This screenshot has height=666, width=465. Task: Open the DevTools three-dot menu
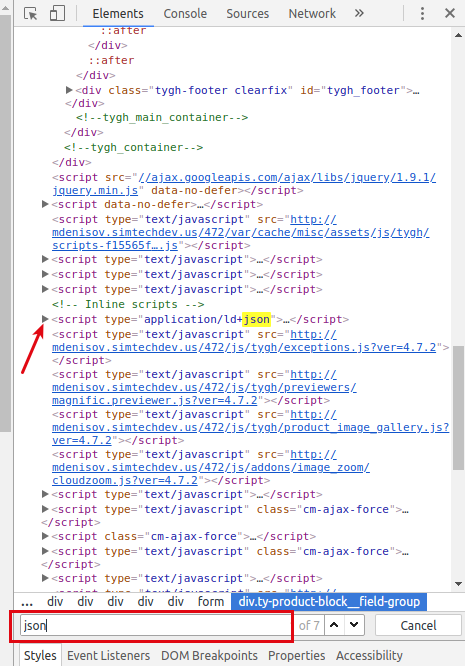(422, 14)
